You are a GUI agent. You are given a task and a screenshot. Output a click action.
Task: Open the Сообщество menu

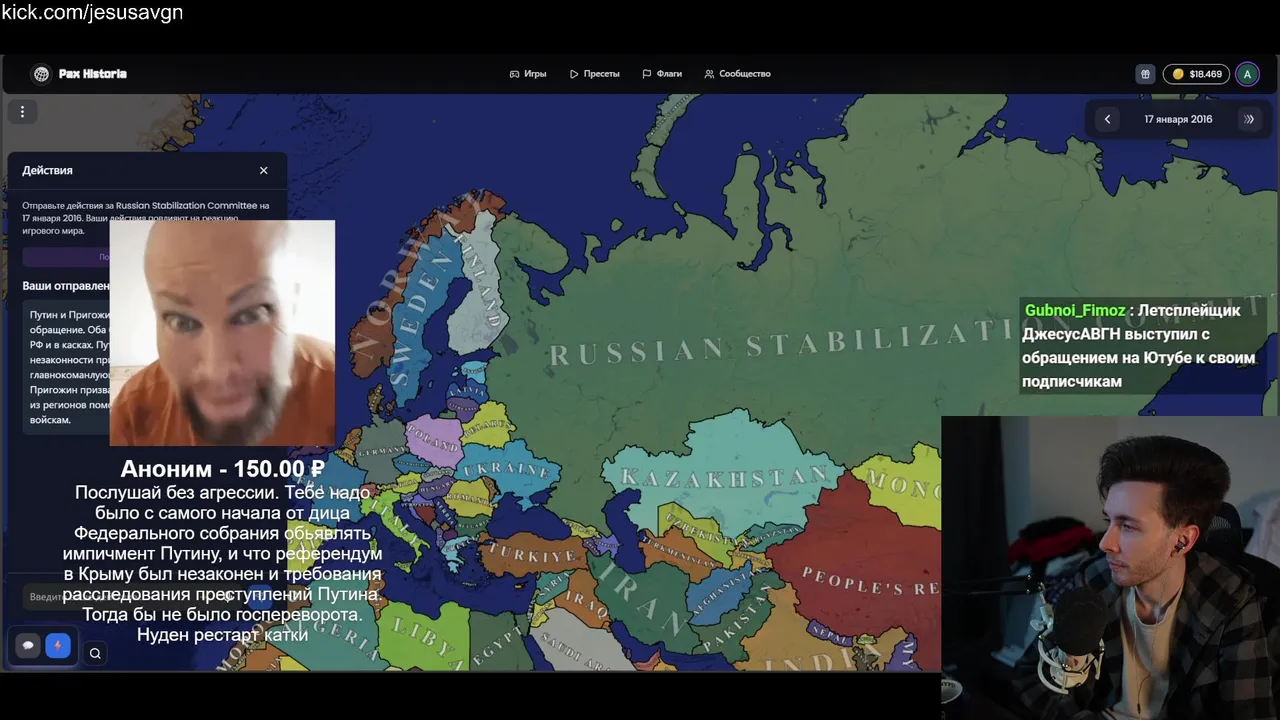click(x=737, y=74)
